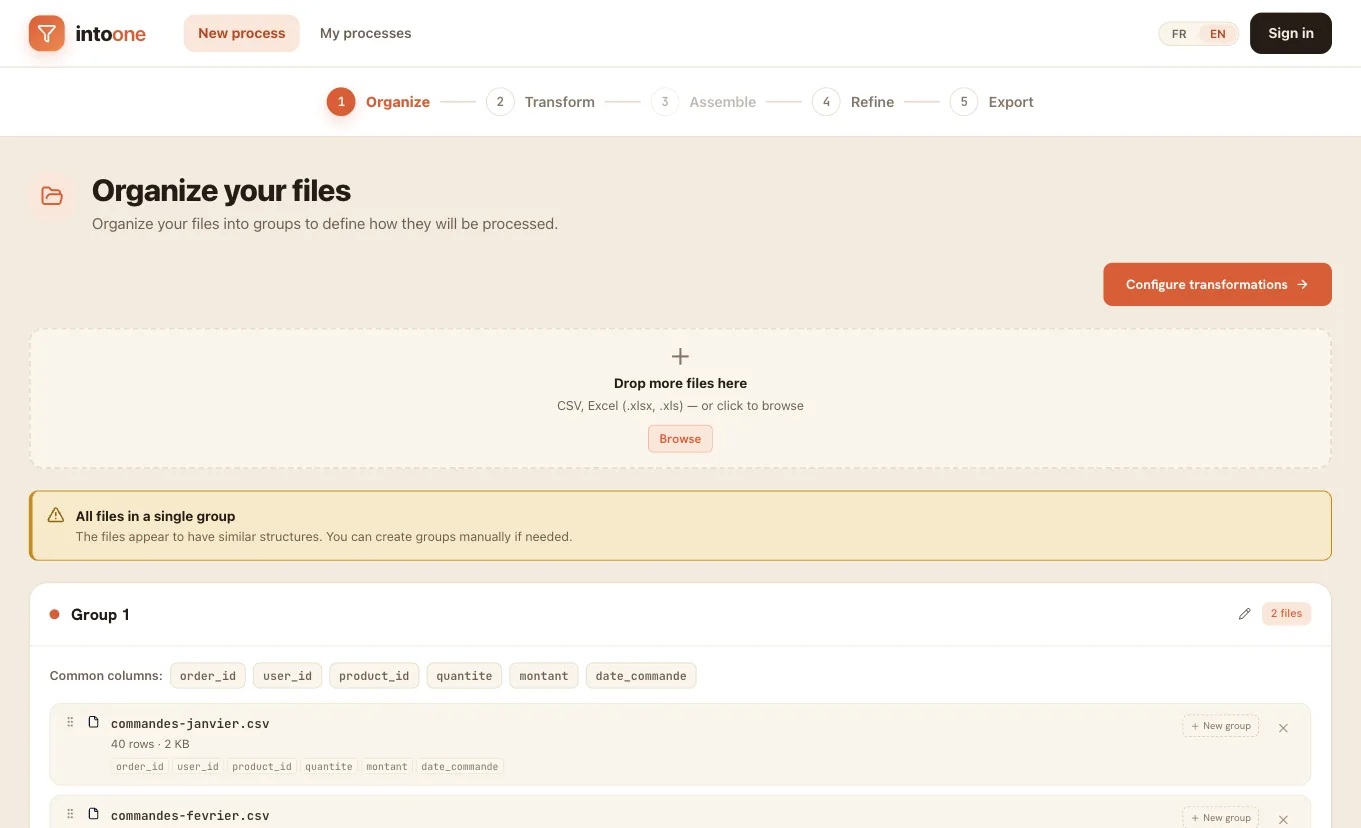This screenshot has width=1361, height=828.
Task: Select the commandes-janvier.csv file name
Action: [190, 723]
